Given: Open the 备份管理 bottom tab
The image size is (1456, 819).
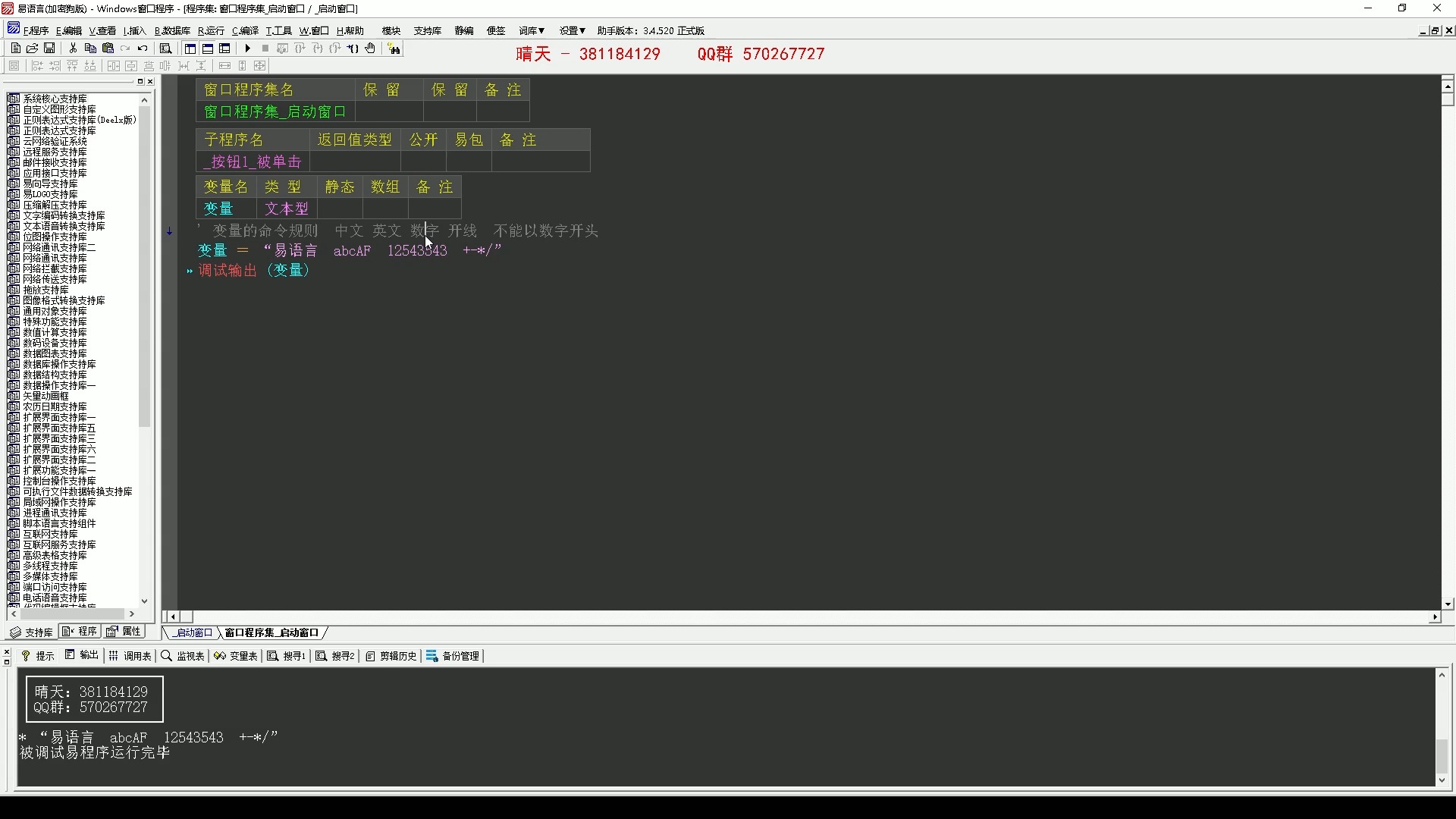Looking at the screenshot, I should (453, 656).
